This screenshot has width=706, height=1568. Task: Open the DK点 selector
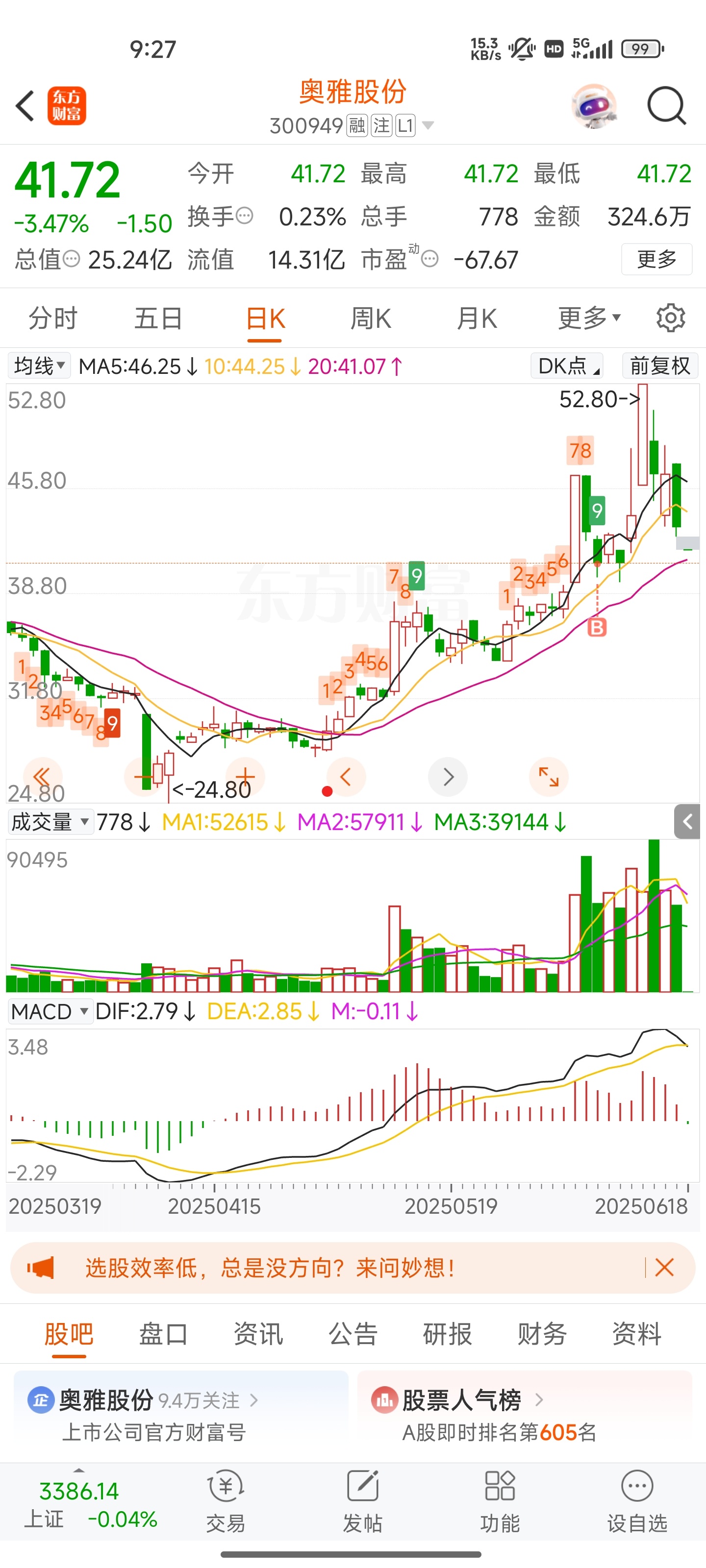(567, 366)
